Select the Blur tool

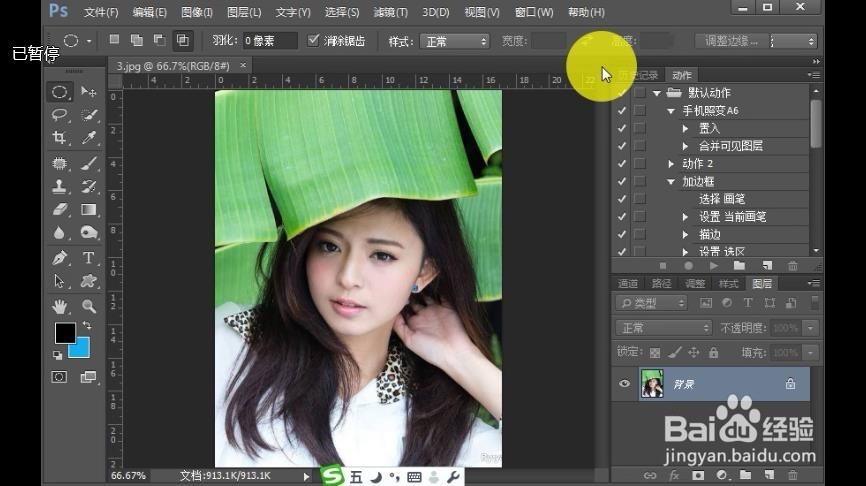60,233
